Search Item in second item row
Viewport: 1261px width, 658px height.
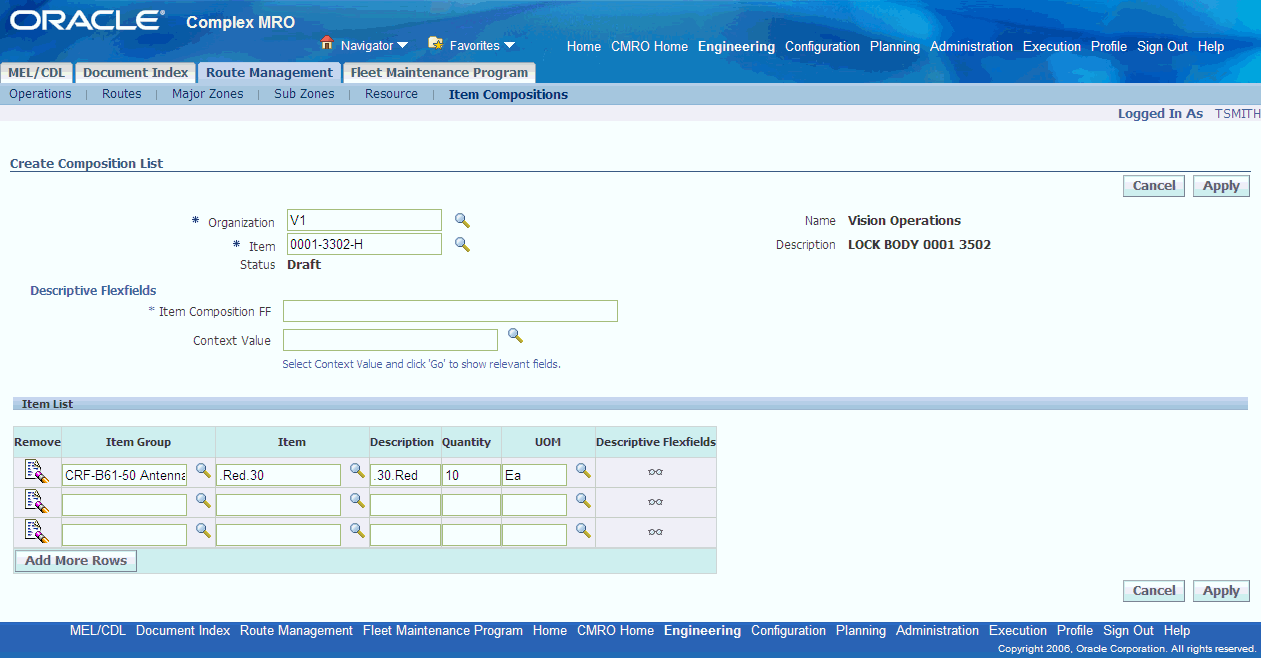coord(357,501)
